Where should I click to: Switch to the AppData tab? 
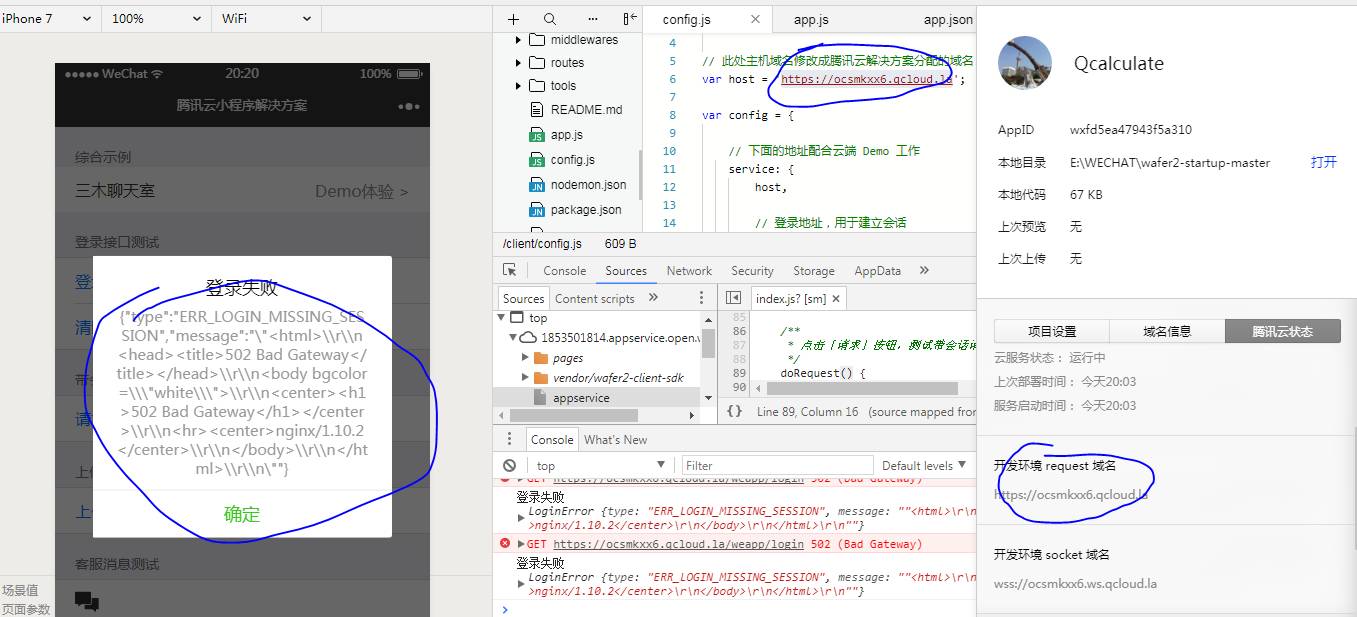[877, 271]
